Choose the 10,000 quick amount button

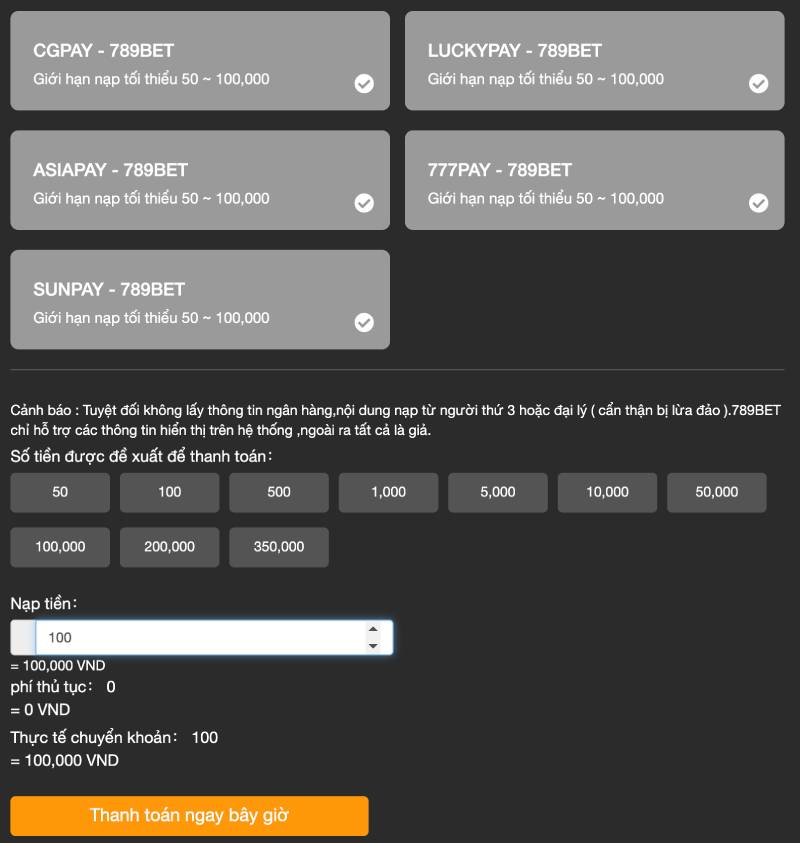[x=607, y=492]
